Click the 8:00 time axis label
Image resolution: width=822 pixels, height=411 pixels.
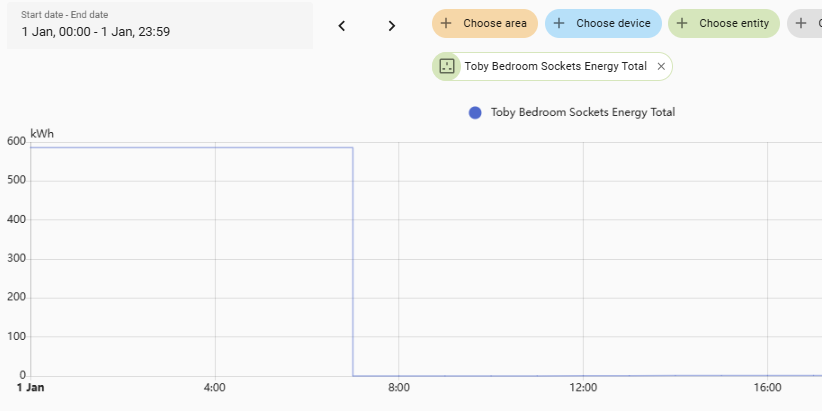[398, 387]
